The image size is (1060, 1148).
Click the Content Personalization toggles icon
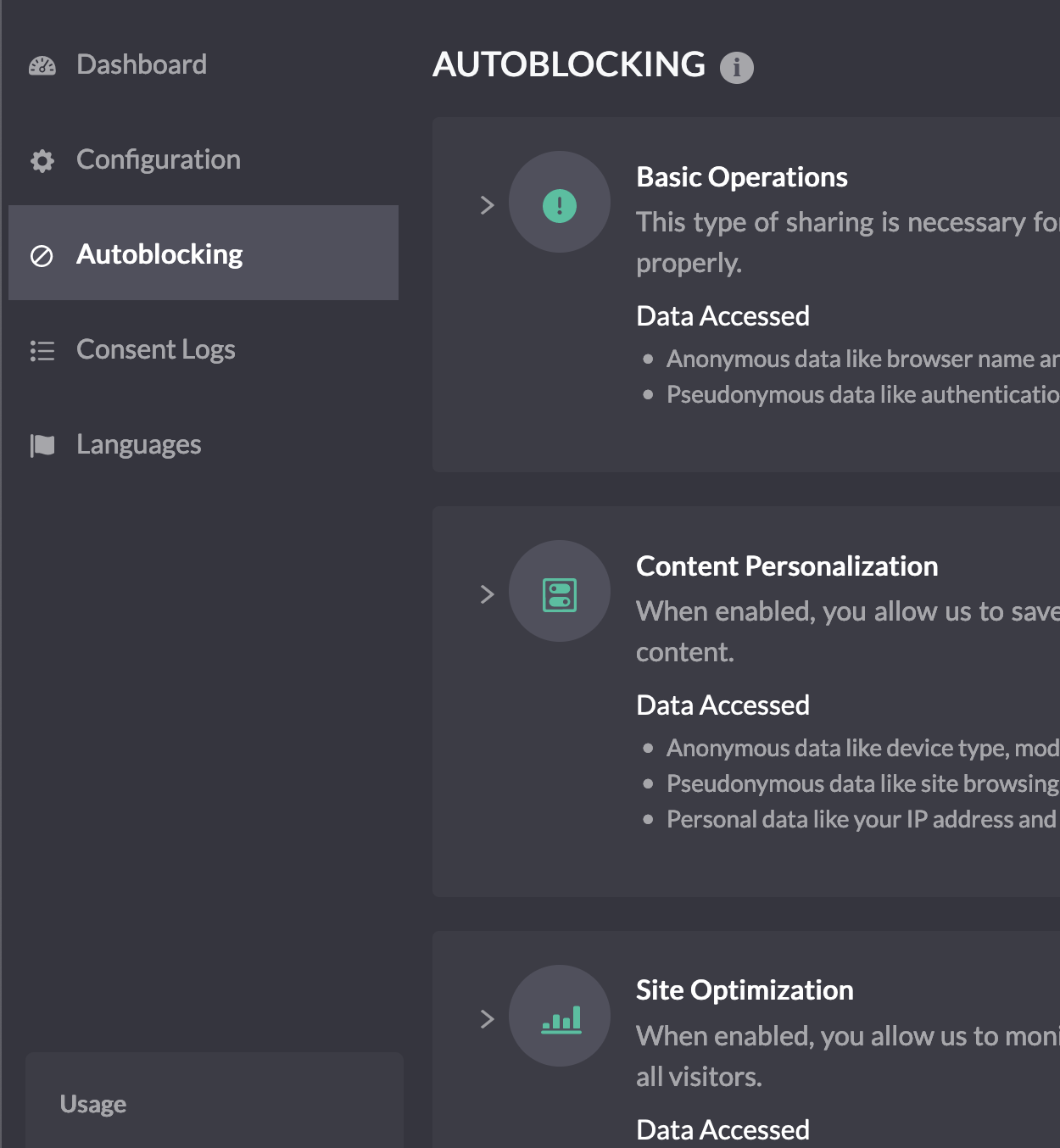coord(560,594)
